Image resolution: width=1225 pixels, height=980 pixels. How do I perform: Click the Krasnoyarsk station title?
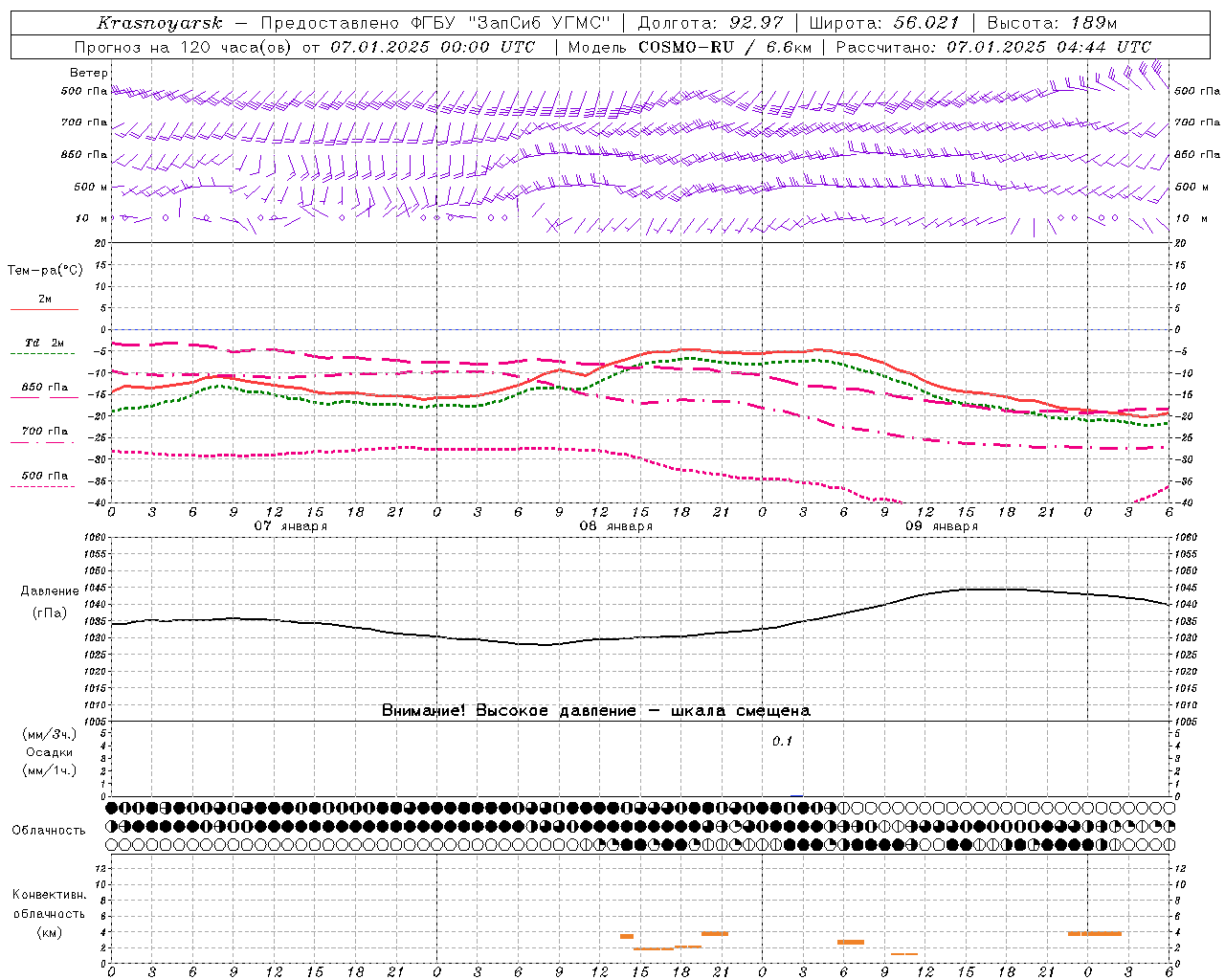point(159,23)
